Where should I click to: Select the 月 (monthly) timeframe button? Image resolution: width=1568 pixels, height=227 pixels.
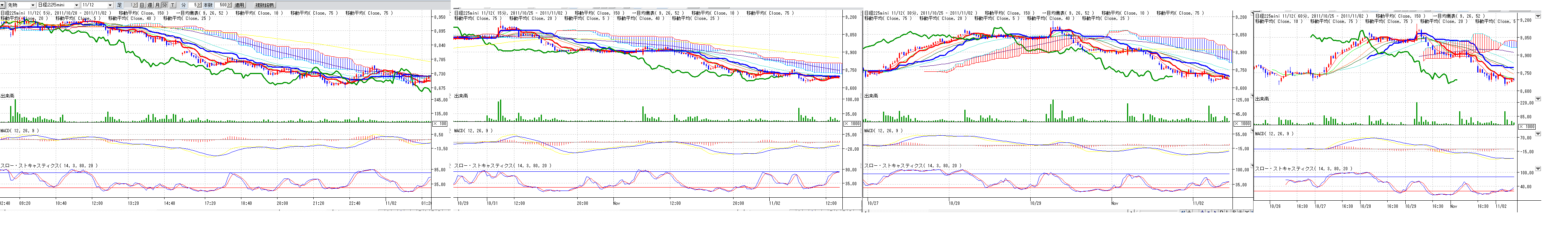(158, 5)
